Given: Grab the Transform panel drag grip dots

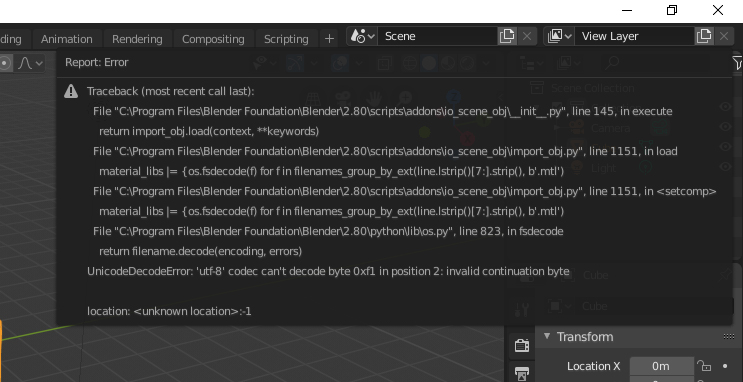Looking at the screenshot, I should pyautogui.click(x=729, y=337).
